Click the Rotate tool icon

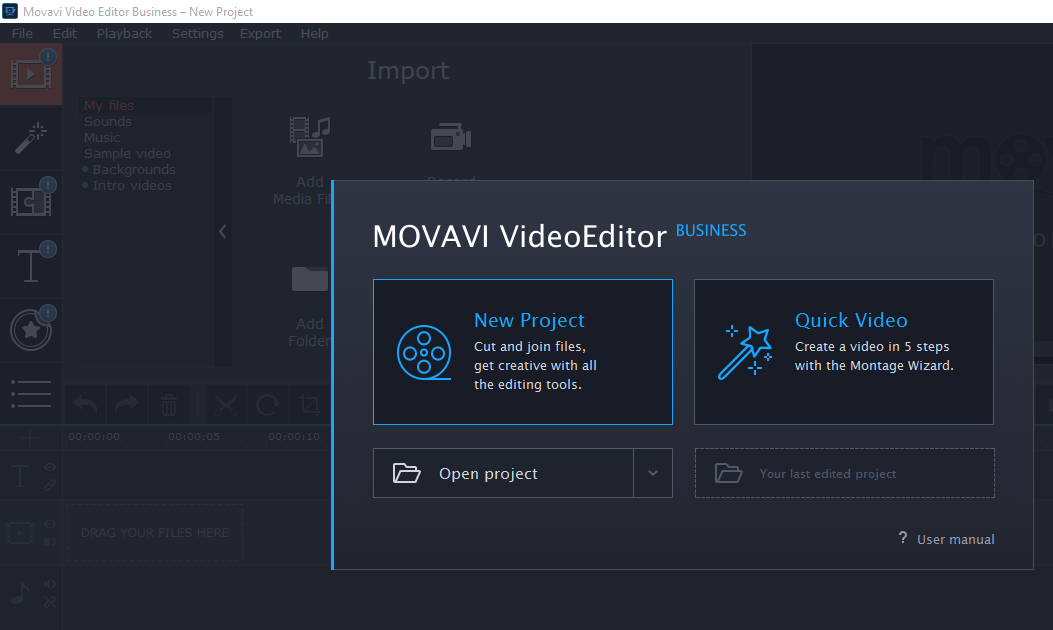(x=266, y=404)
